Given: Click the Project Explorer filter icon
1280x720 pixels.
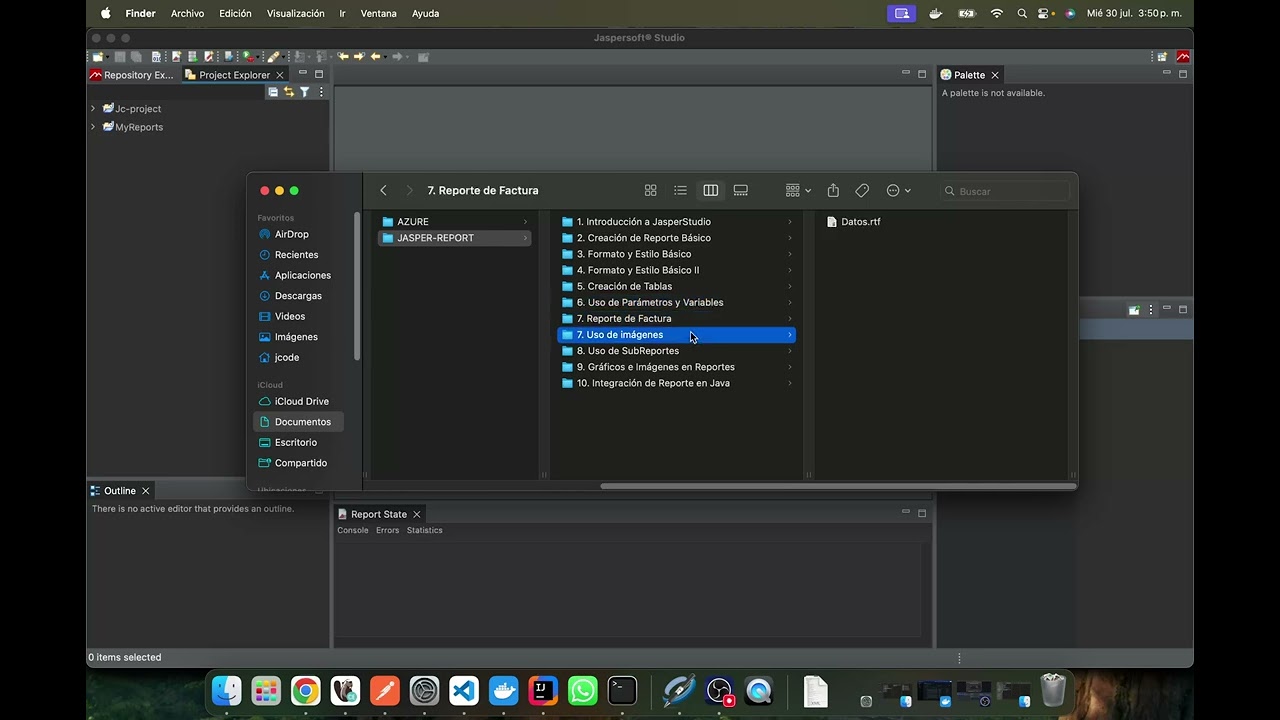Looking at the screenshot, I should [x=305, y=92].
